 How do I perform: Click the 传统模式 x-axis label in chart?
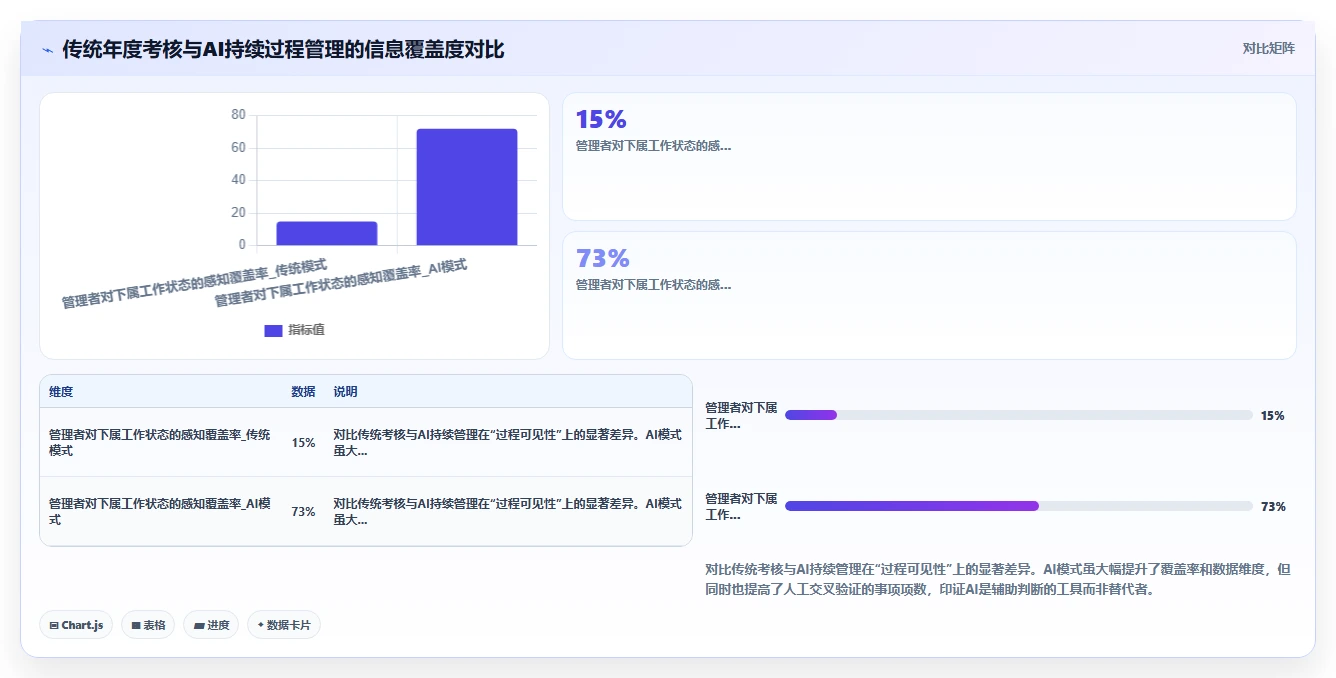195,284
